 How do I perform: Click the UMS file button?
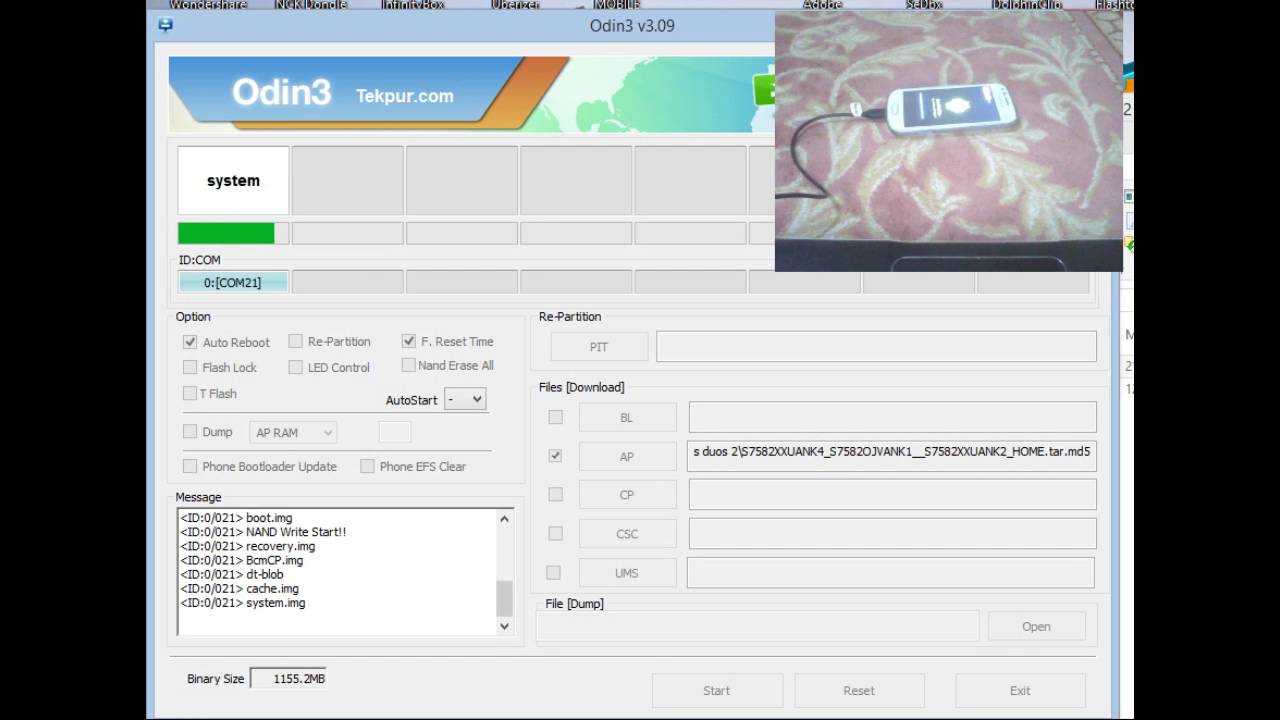627,573
